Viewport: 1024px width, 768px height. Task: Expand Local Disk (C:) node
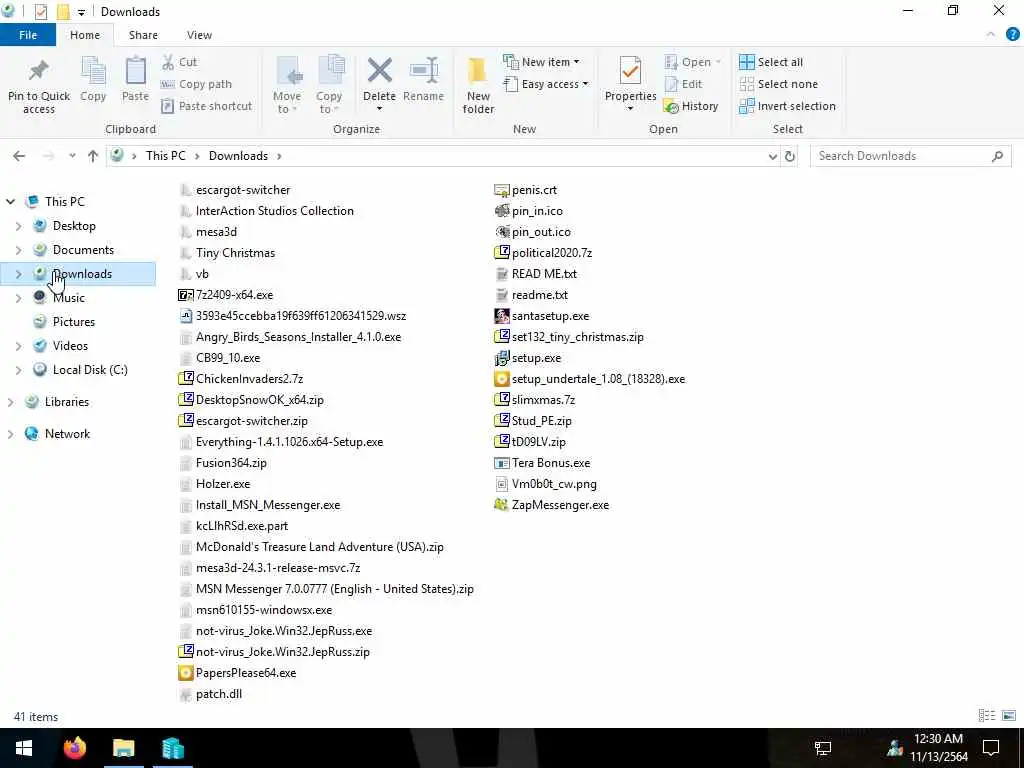18,370
